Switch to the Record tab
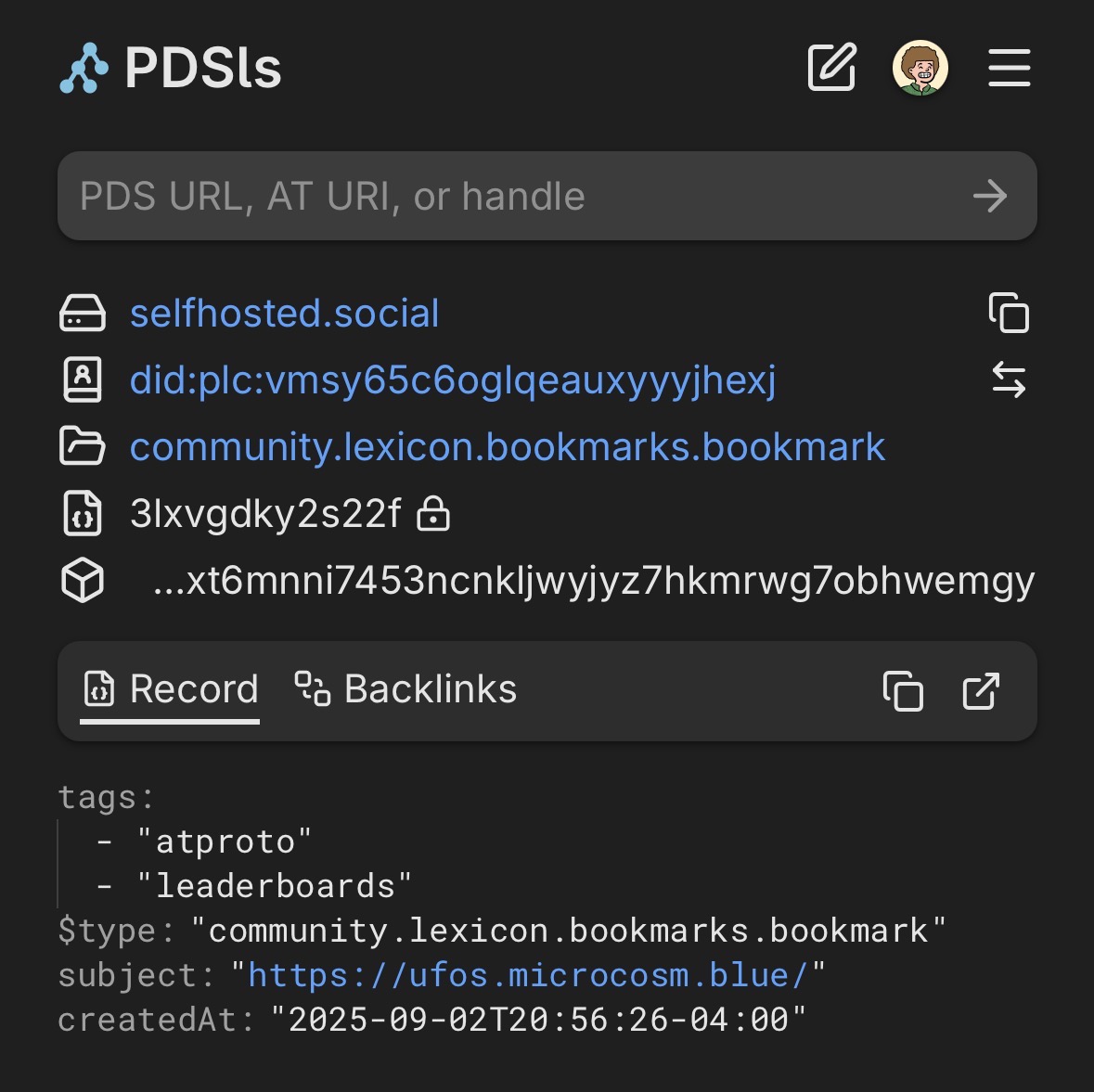1094x1092 pixels. (x=171, y=690)
